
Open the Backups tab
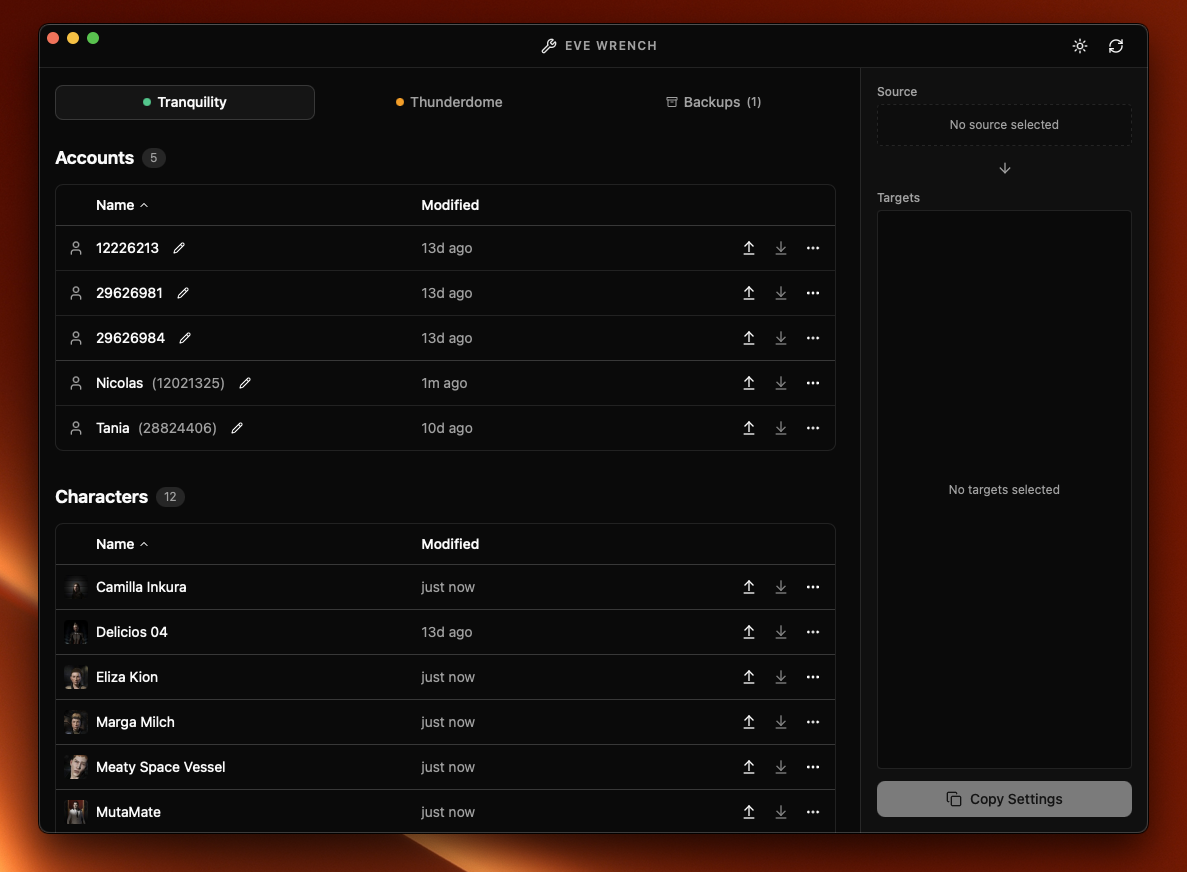713,102
